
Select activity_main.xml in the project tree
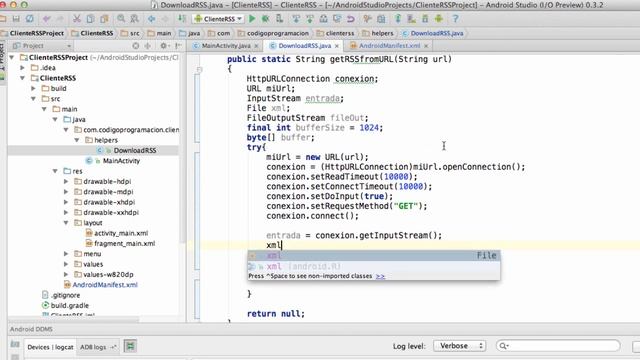point(121,233)
